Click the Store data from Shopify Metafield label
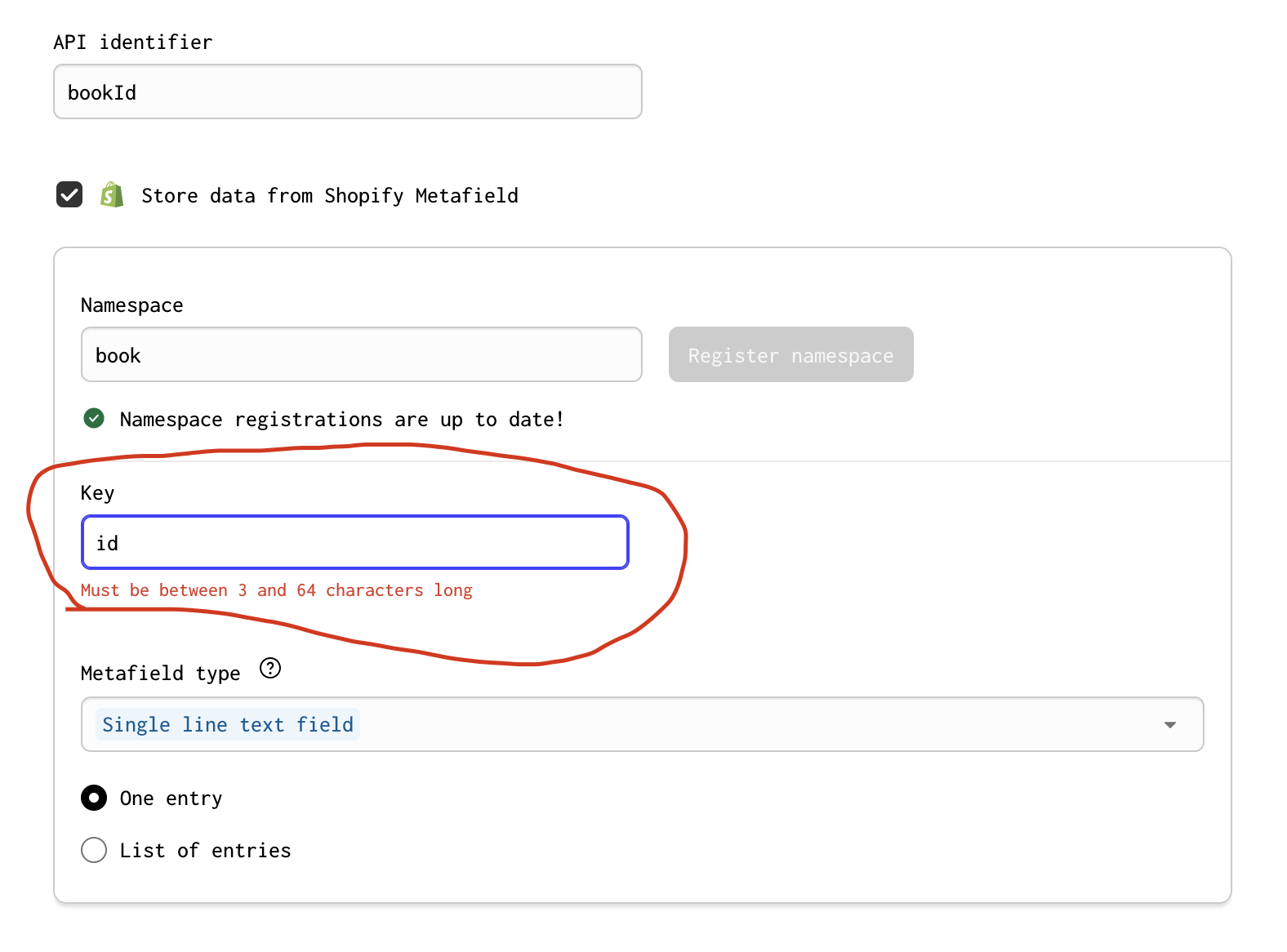 (x=329, y=196)
